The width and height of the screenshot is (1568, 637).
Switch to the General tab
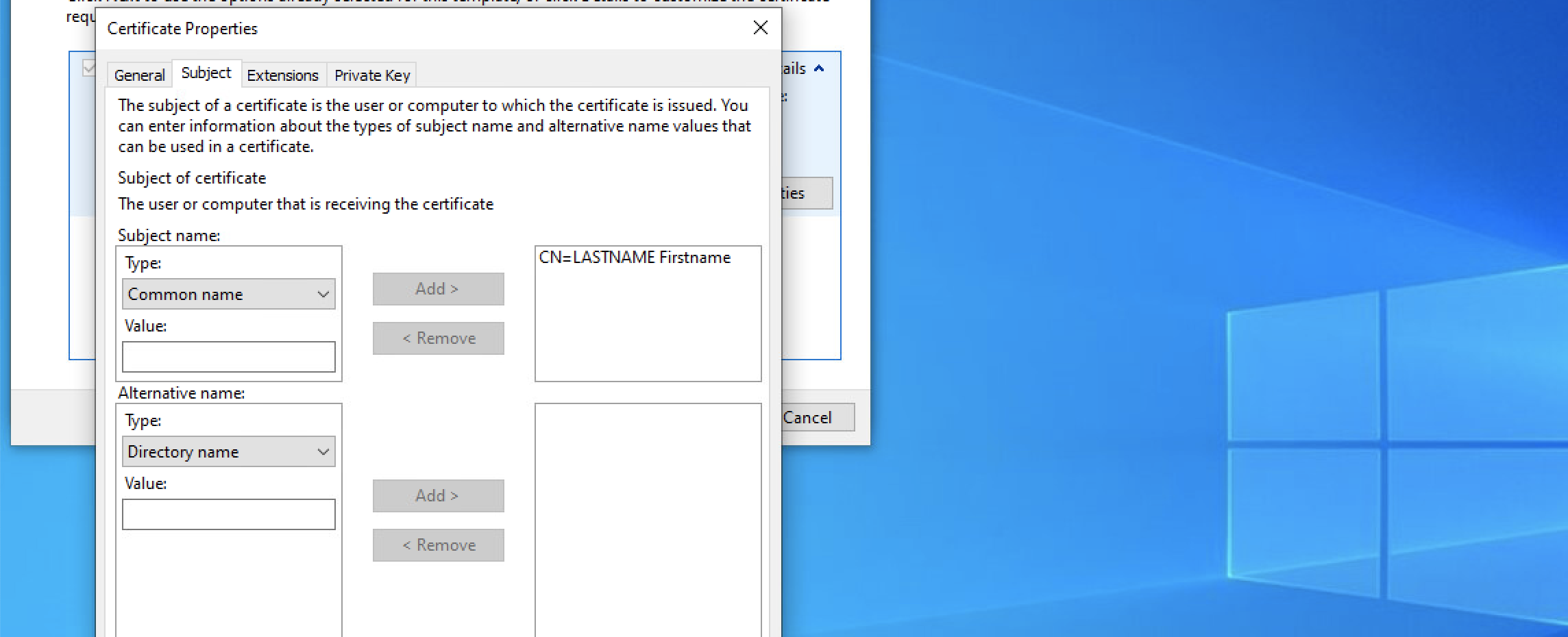click(x=139, y=75)
